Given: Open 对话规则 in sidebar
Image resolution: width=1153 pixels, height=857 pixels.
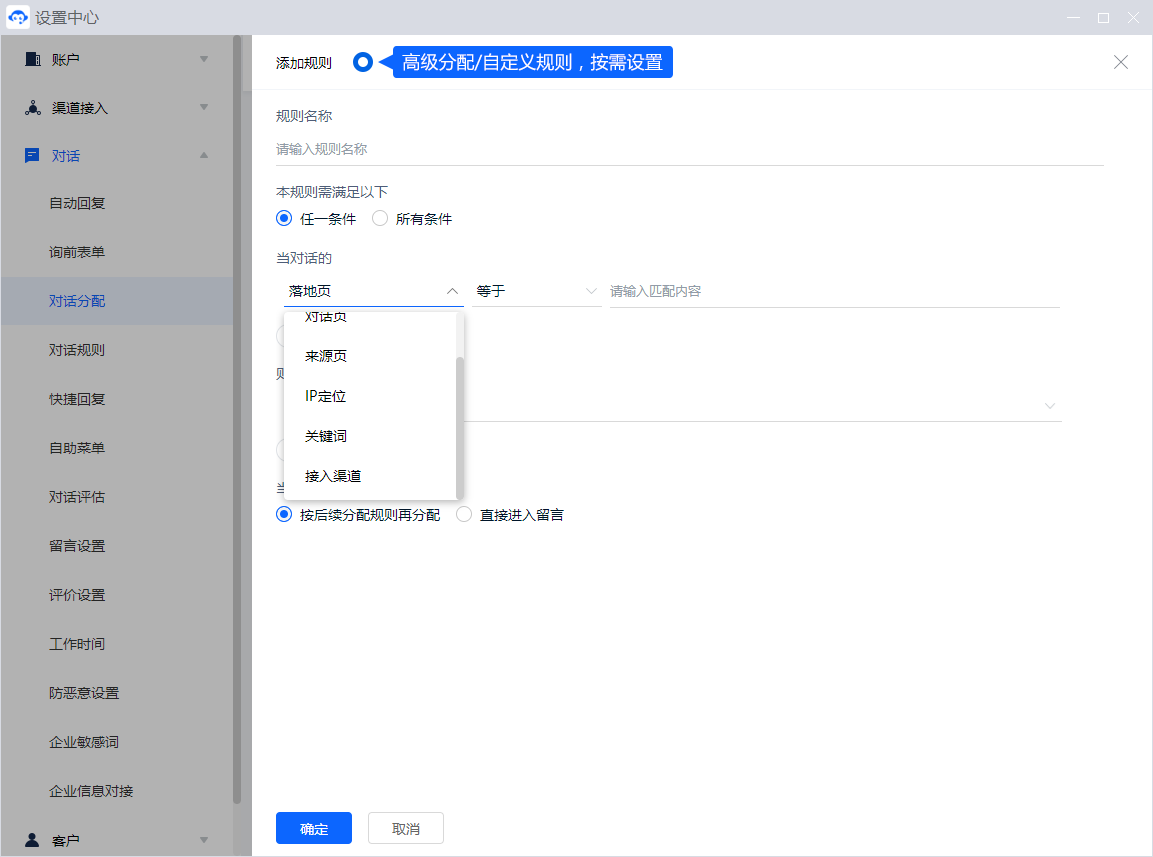Looking at the screenshot, I should point(77,350).
